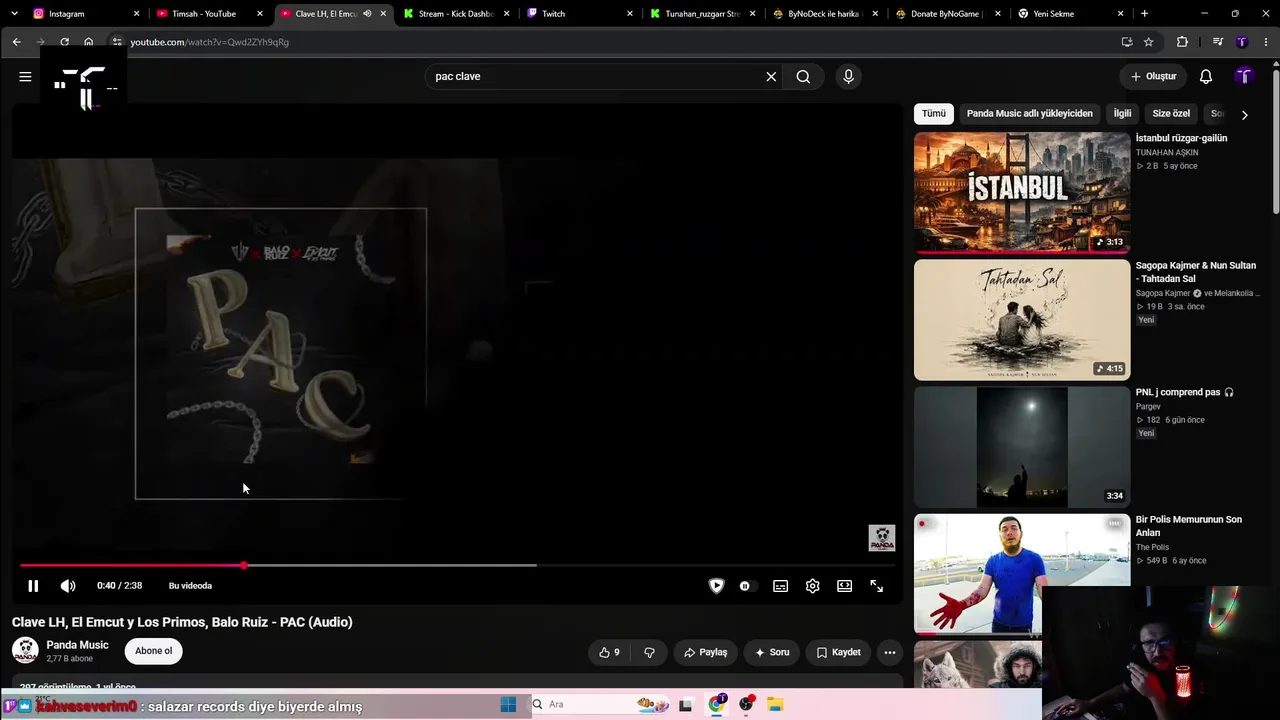
Task: Open the browser extensions puzzle icon
Action: (1182, 42)
